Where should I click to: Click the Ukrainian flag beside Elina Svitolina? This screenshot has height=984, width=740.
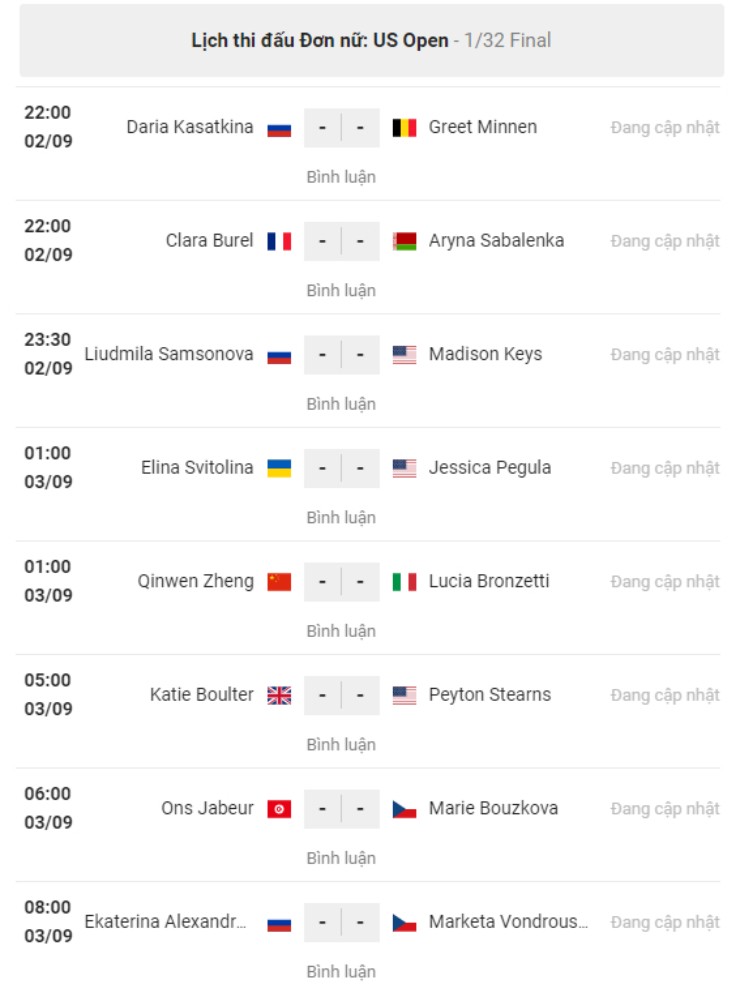tap(279, 468)
